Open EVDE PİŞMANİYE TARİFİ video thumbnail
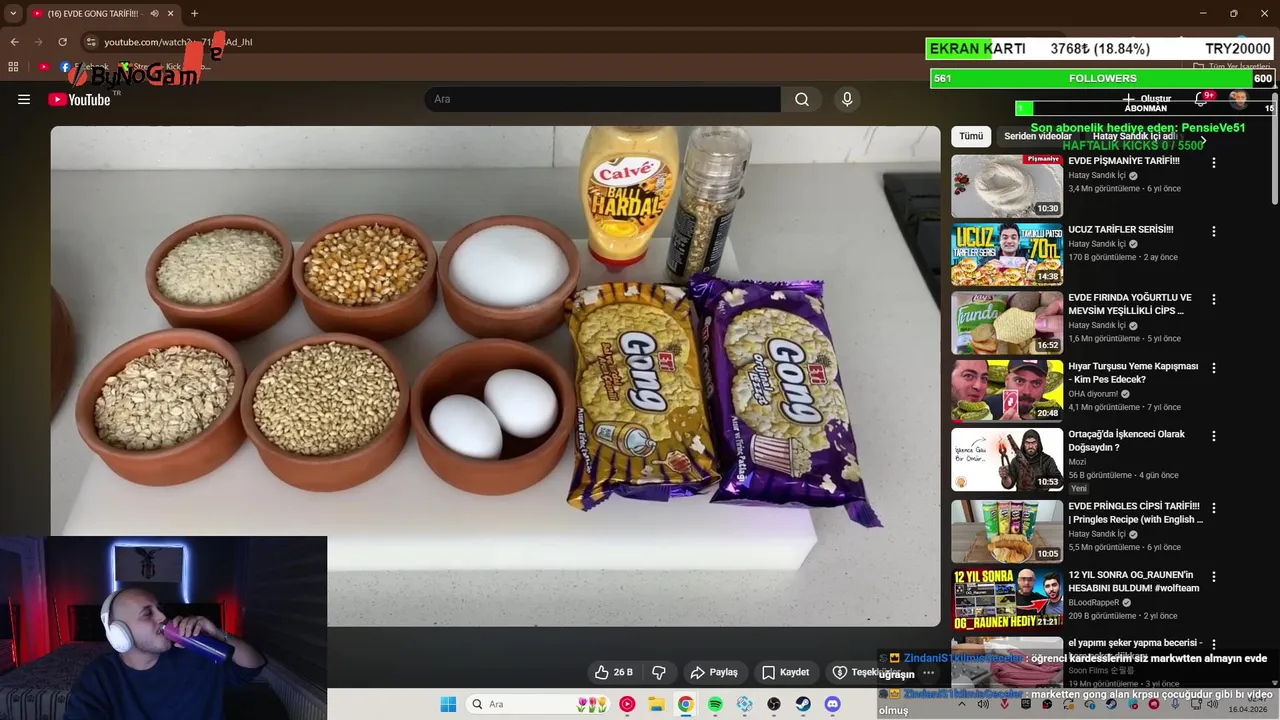This screenshot has height=720, width=1280. (1006, 186)
